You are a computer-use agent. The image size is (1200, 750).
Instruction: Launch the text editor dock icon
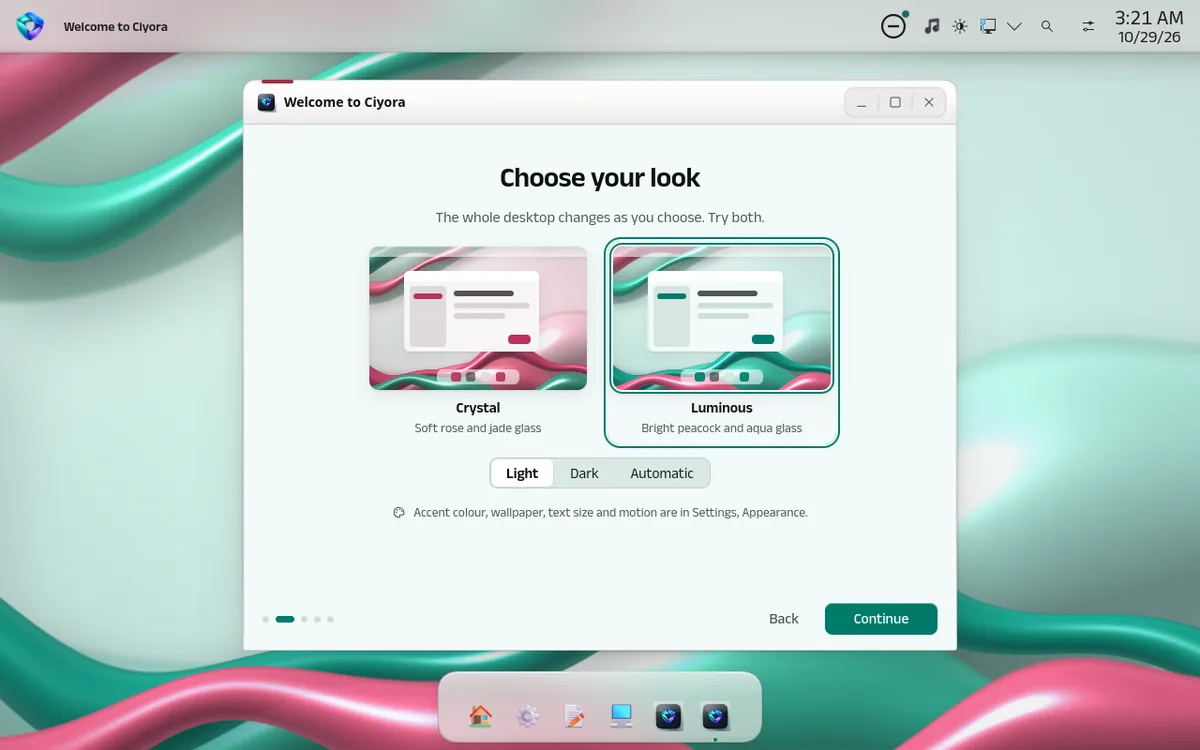click(575, 716)
